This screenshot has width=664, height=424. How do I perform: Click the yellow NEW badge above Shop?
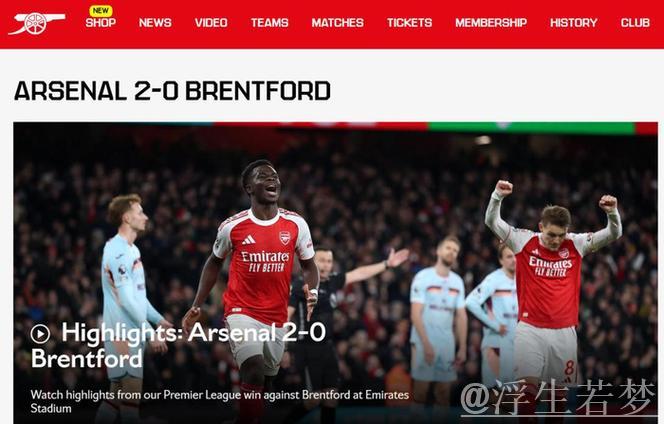coord(101,10)
